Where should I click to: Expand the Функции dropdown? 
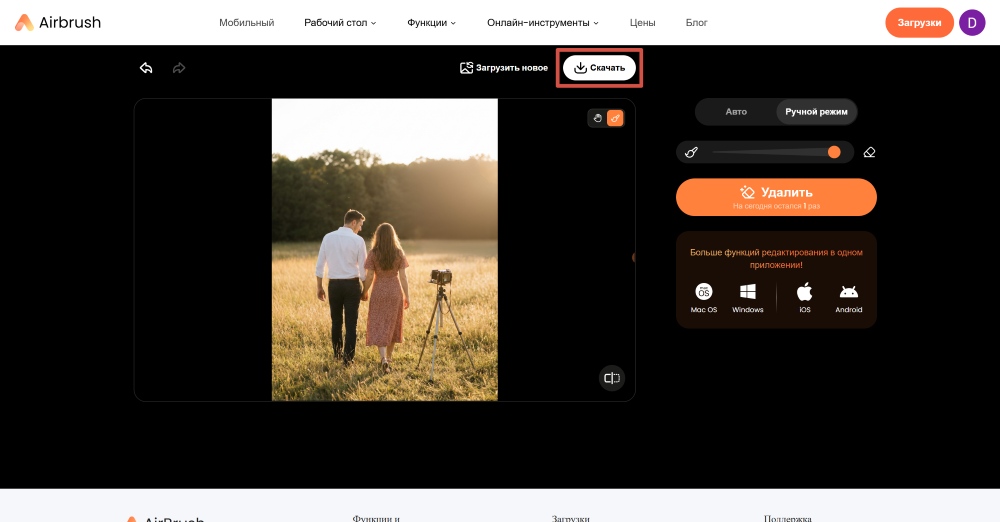coord(431,22)
